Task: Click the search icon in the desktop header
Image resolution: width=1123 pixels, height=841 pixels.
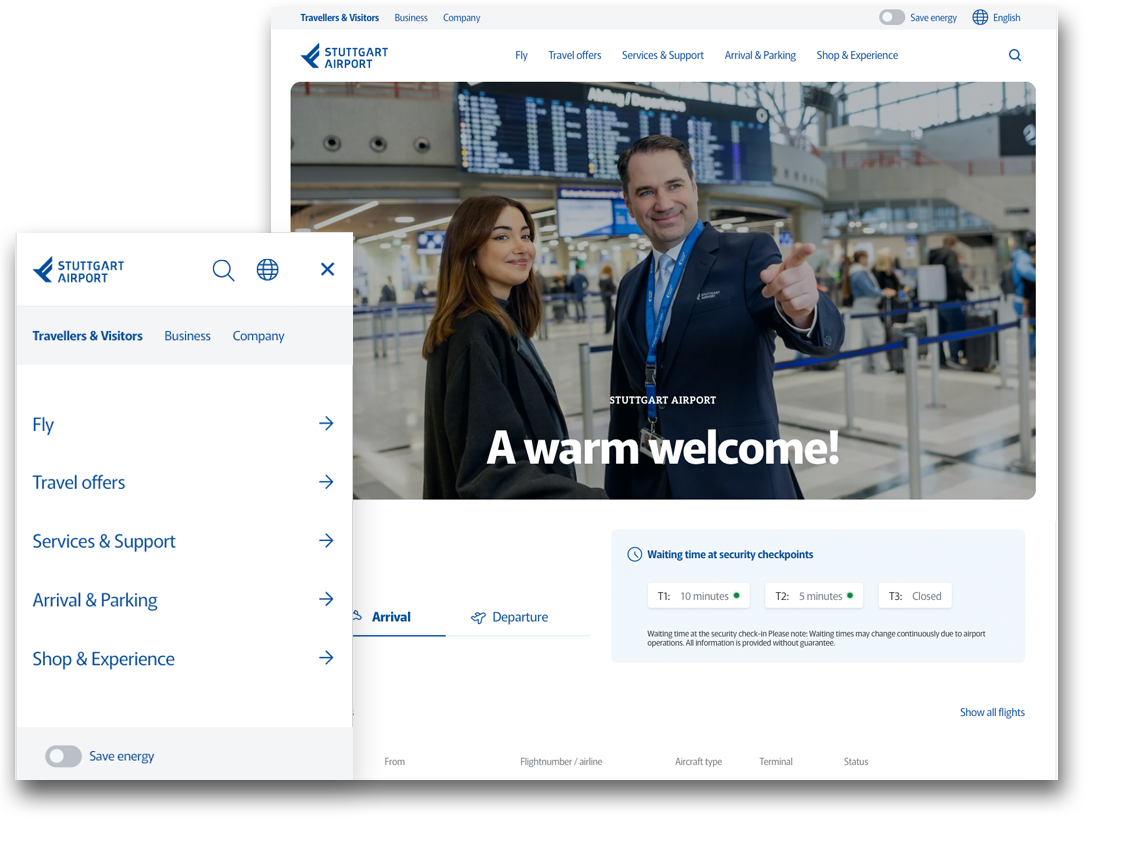Action: click(1015, 56)
